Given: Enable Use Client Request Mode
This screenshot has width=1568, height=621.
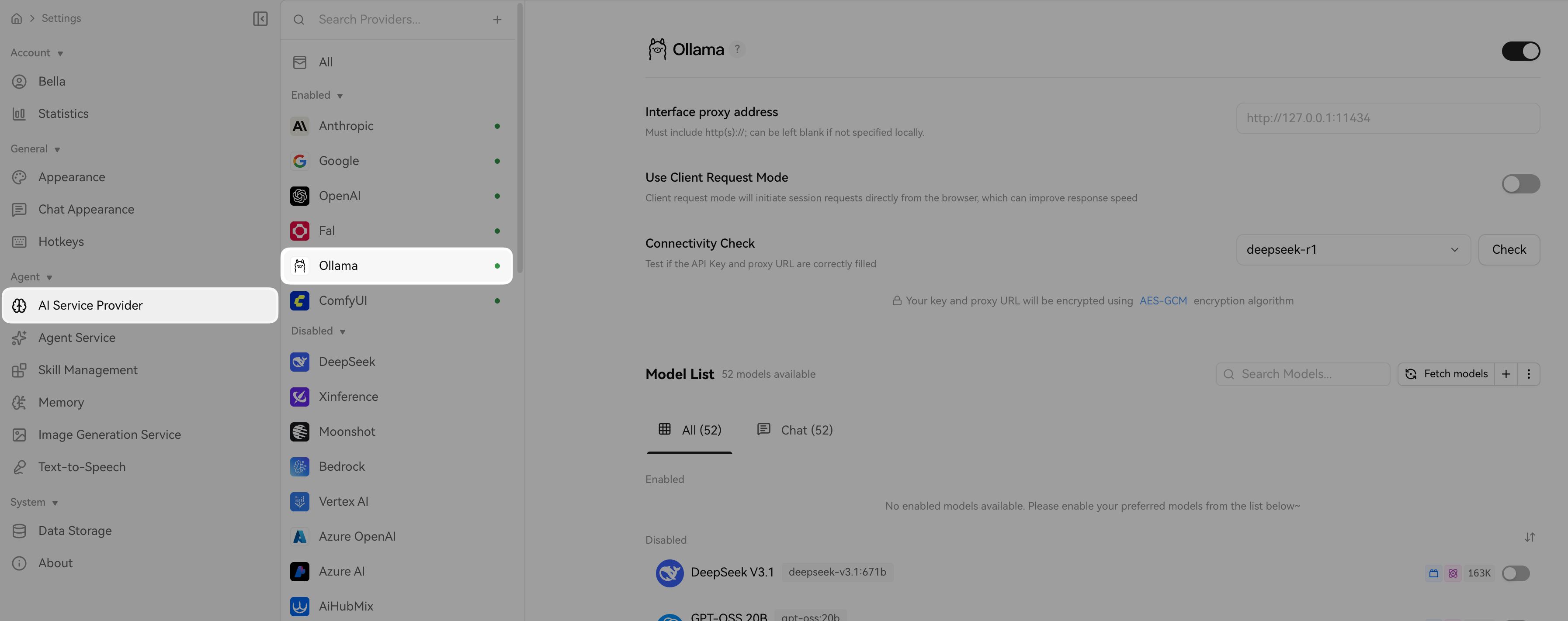Looking at the screenshot, I should click(1520, 184).
